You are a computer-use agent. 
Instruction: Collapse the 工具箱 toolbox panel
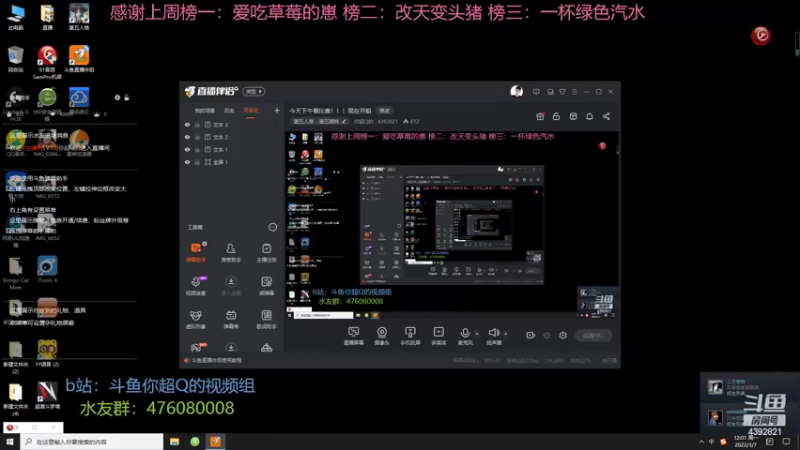coord(272,227)
